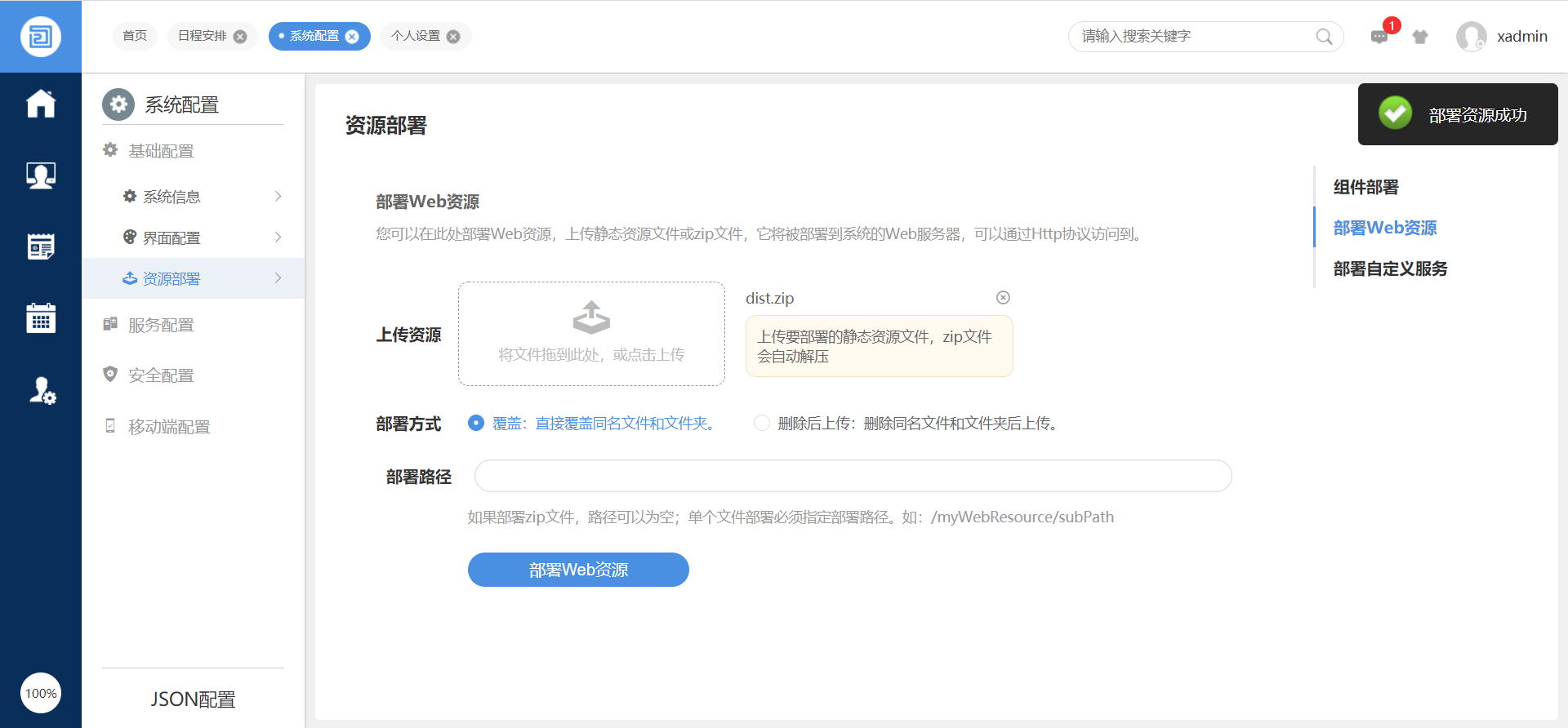Click the 部署Web资源 submit button
This screenshot has height=728, width=1568.
pyautogui.click(x=578, y=570)
